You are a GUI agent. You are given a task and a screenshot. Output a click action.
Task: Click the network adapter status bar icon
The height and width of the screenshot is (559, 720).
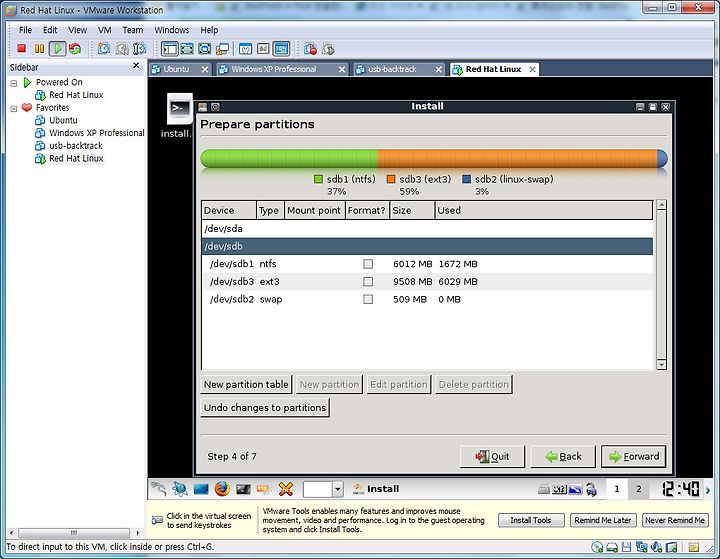tap(641, 547)
